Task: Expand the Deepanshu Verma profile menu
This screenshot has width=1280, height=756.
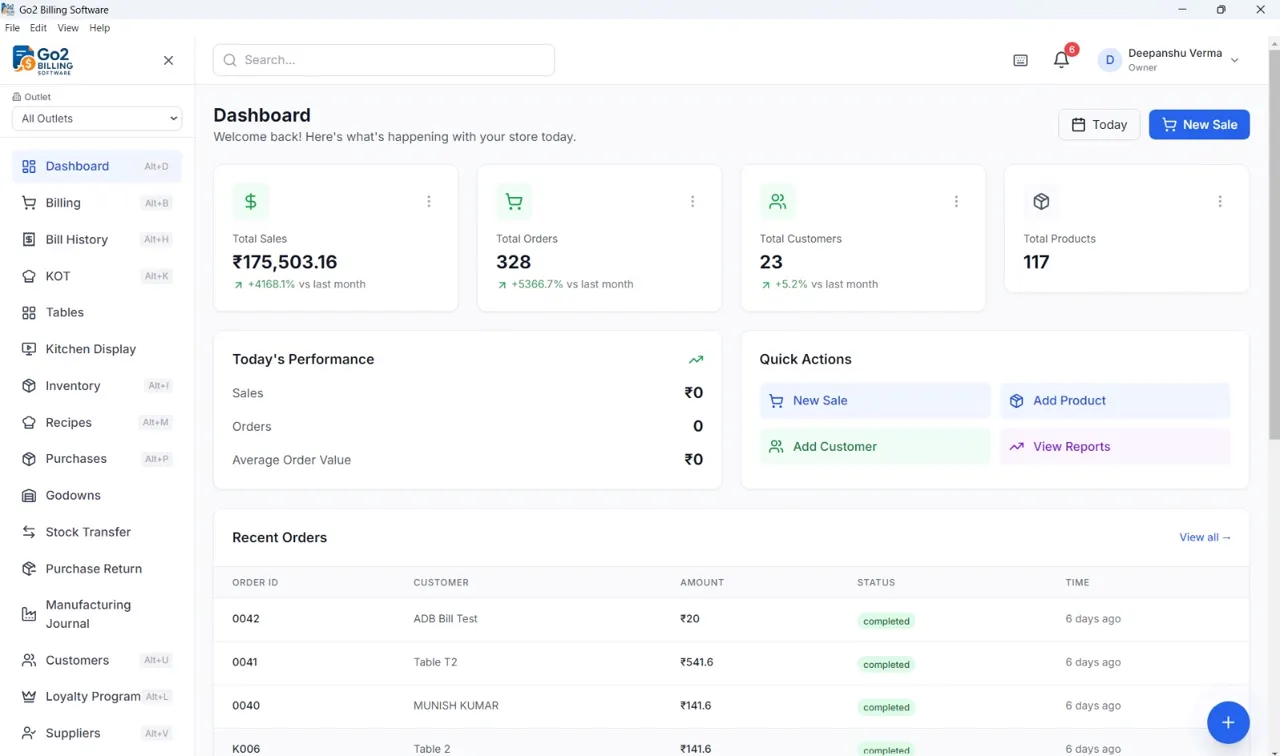Action: point(1170,60)
